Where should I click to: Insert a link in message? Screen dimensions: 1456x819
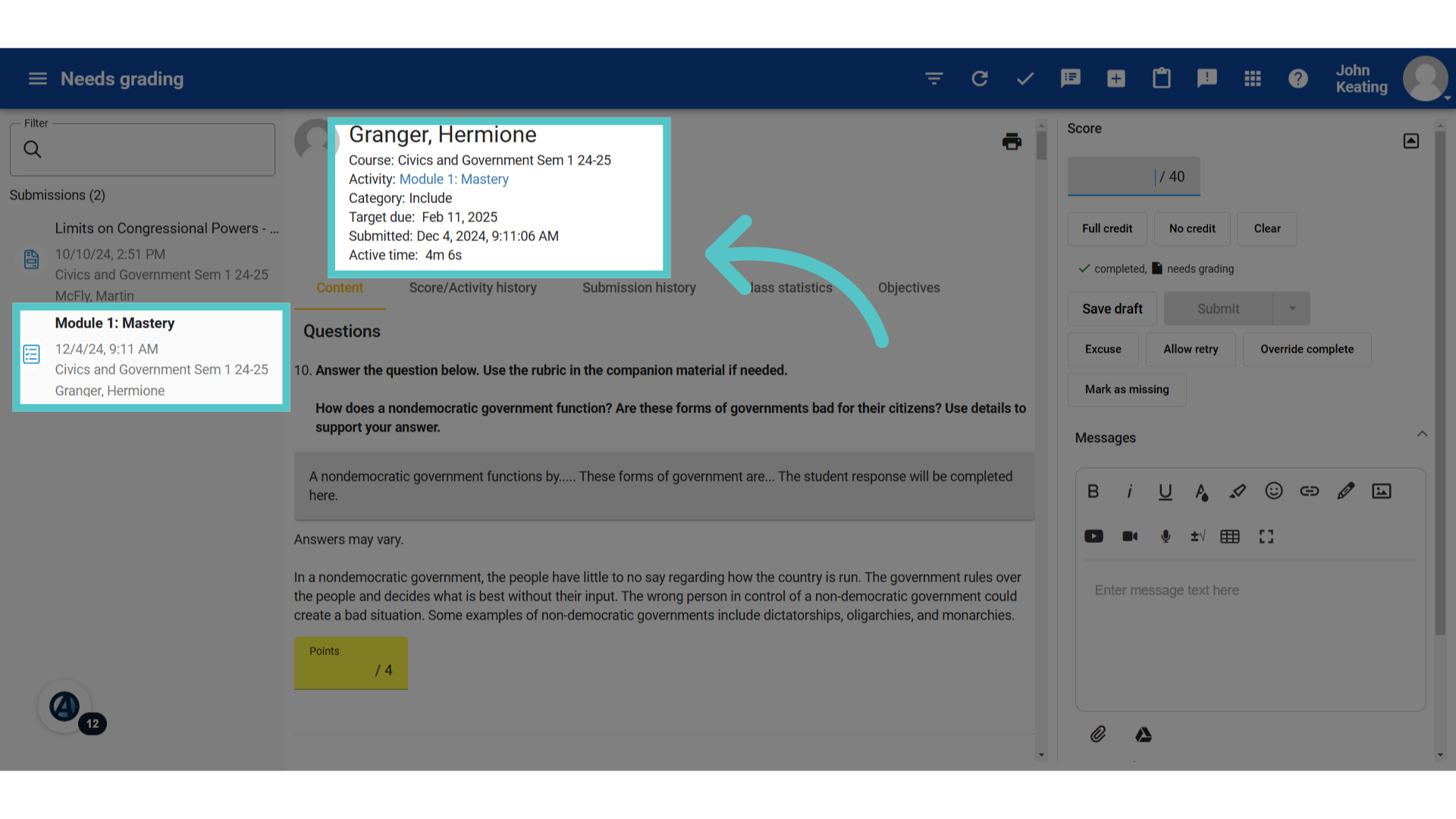[x=1310, y=491]
